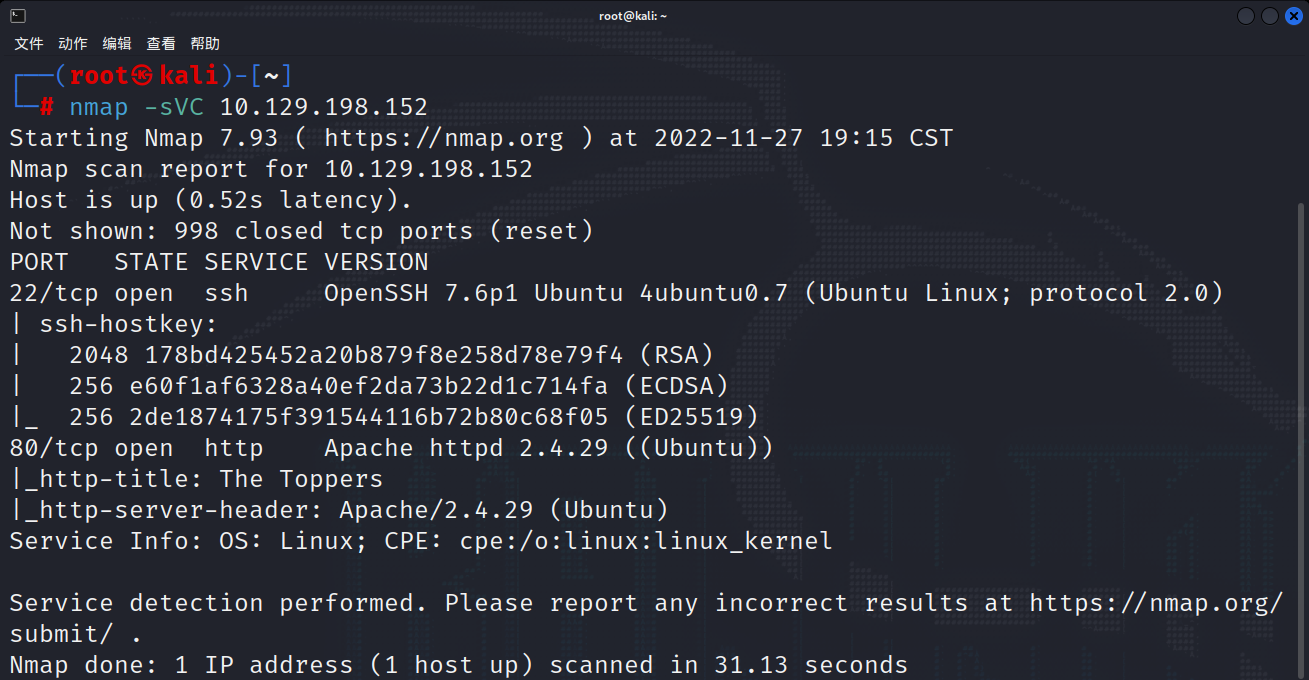Click the IP address in the nmap command
Screen dimensions: 1309x680
[x=323, y=107]
